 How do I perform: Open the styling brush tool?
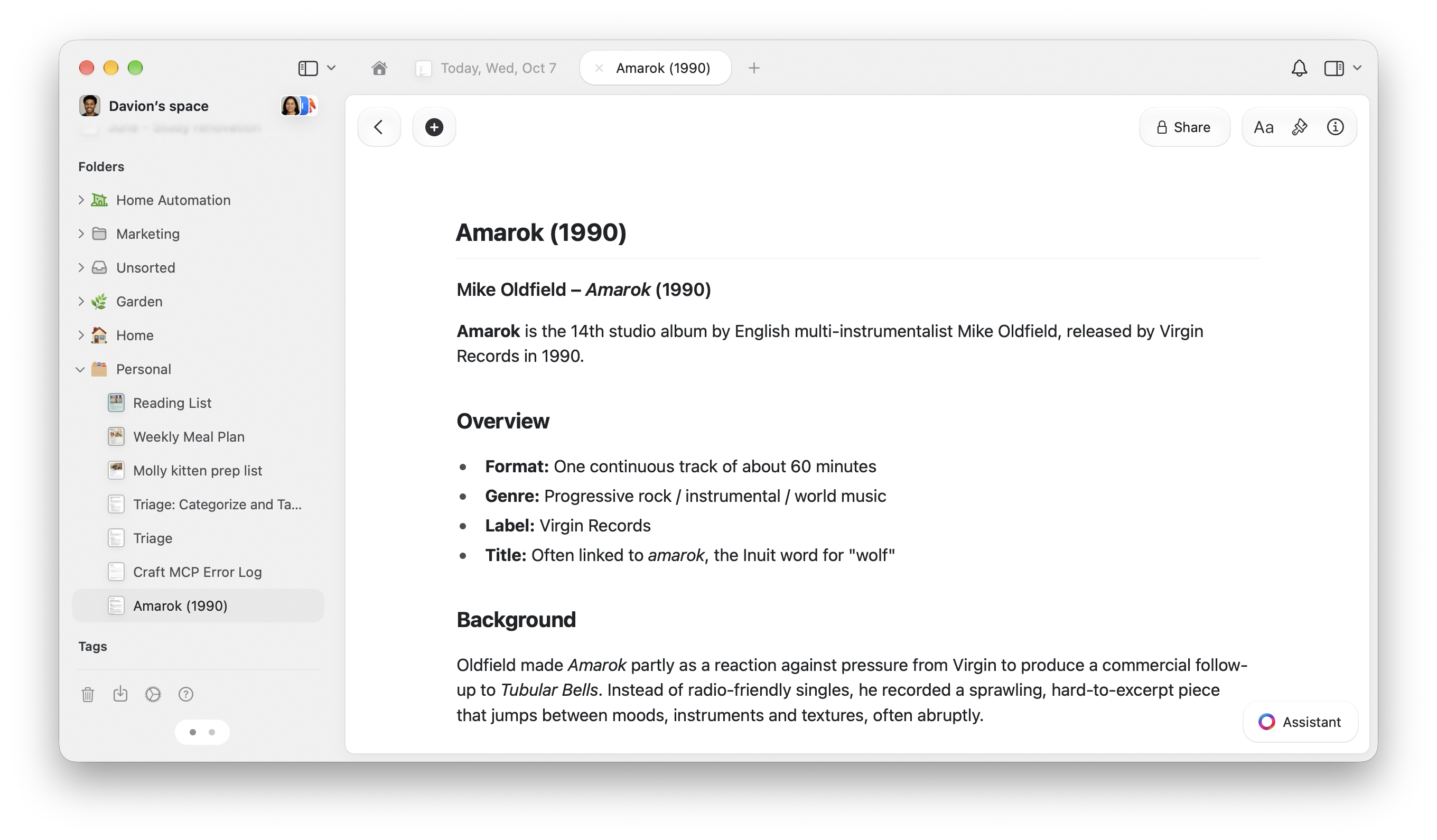click(x=1300, y=127)
